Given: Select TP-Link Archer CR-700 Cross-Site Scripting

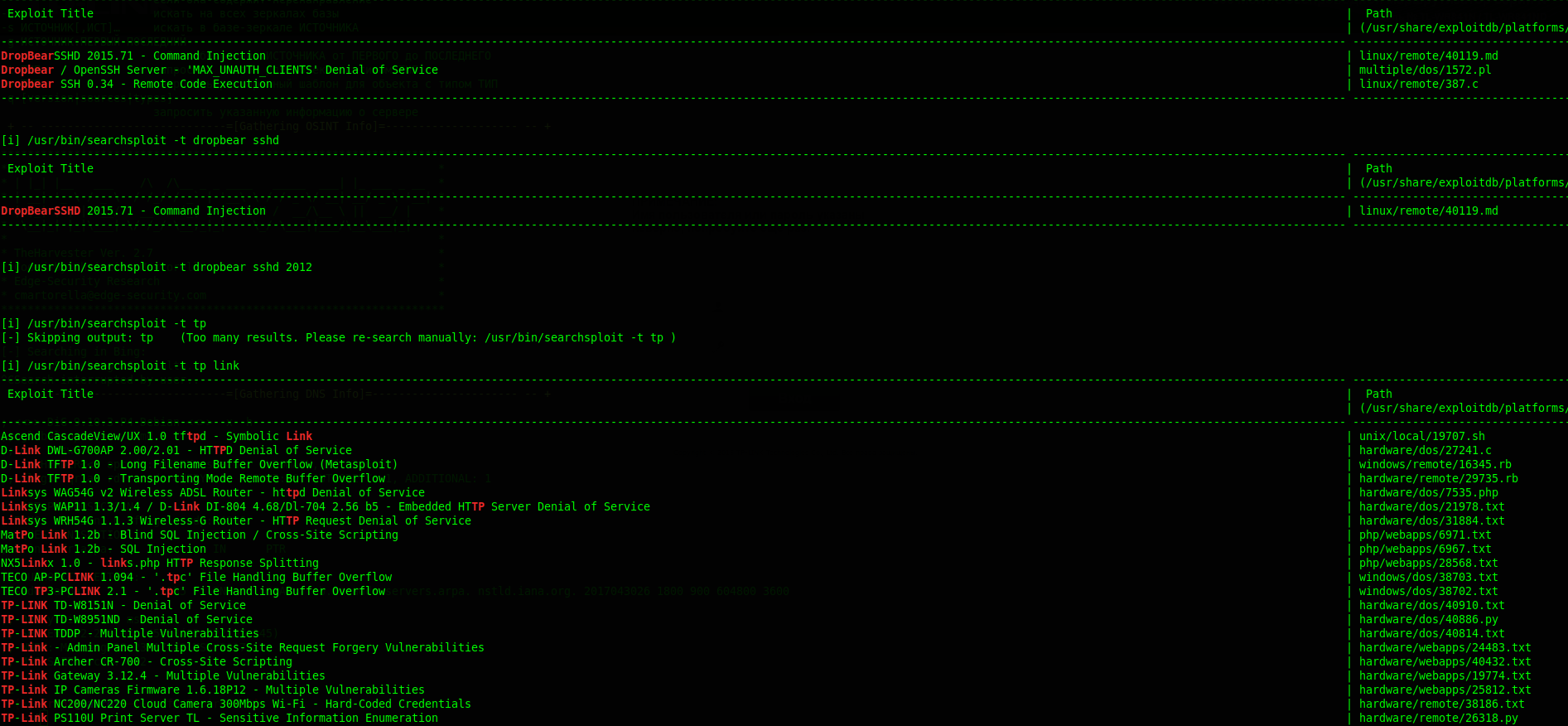Looking at the screenshot, I should point(147,661).
